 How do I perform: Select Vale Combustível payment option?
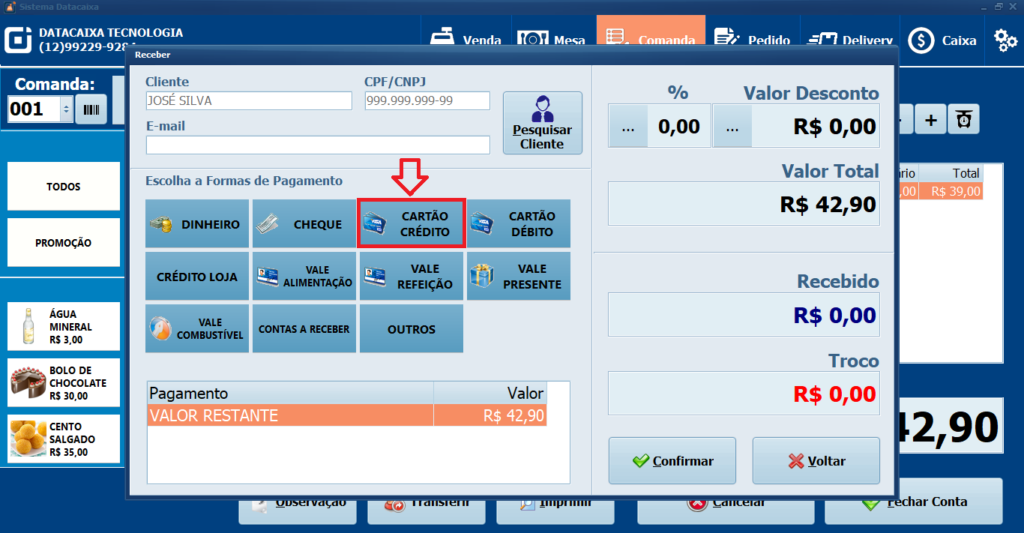197,329
